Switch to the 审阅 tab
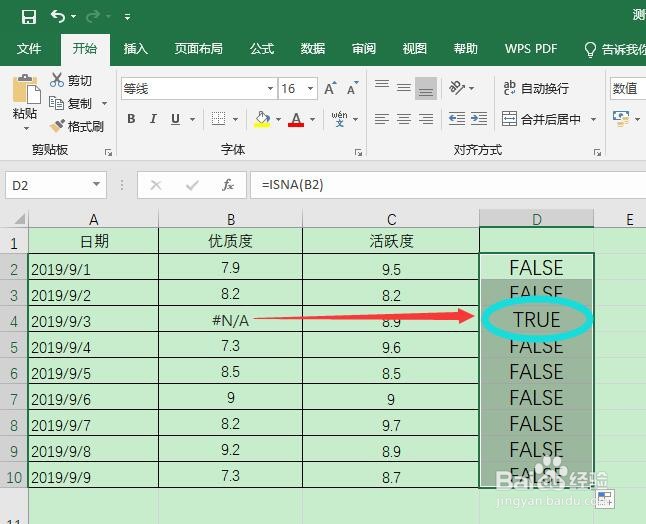 [x=364, y=49]
